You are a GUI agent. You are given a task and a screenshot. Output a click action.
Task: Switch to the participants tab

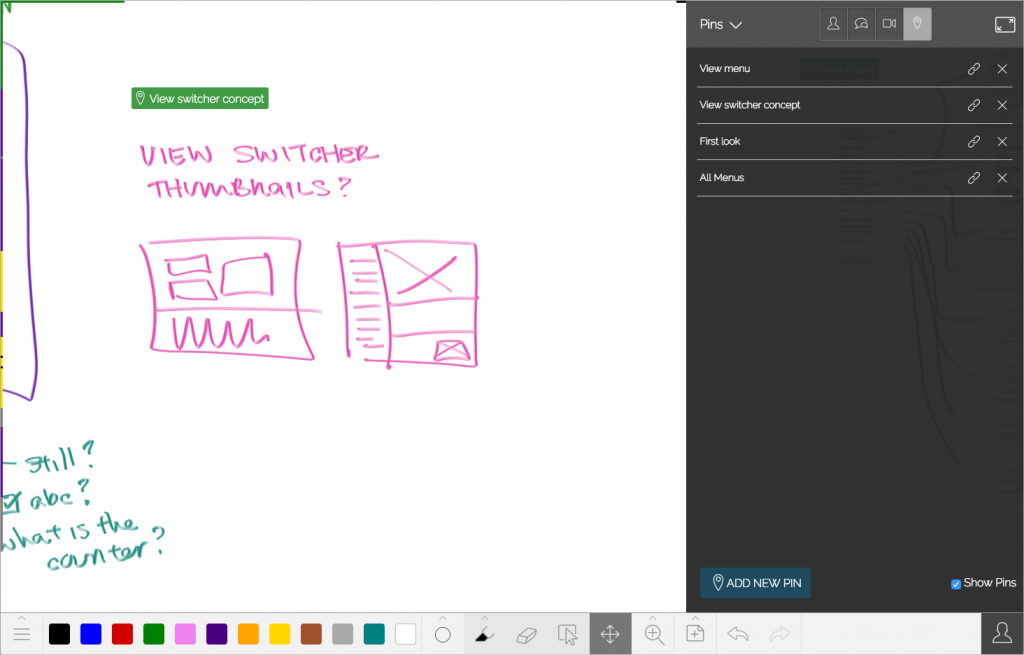tap(833, 24)
